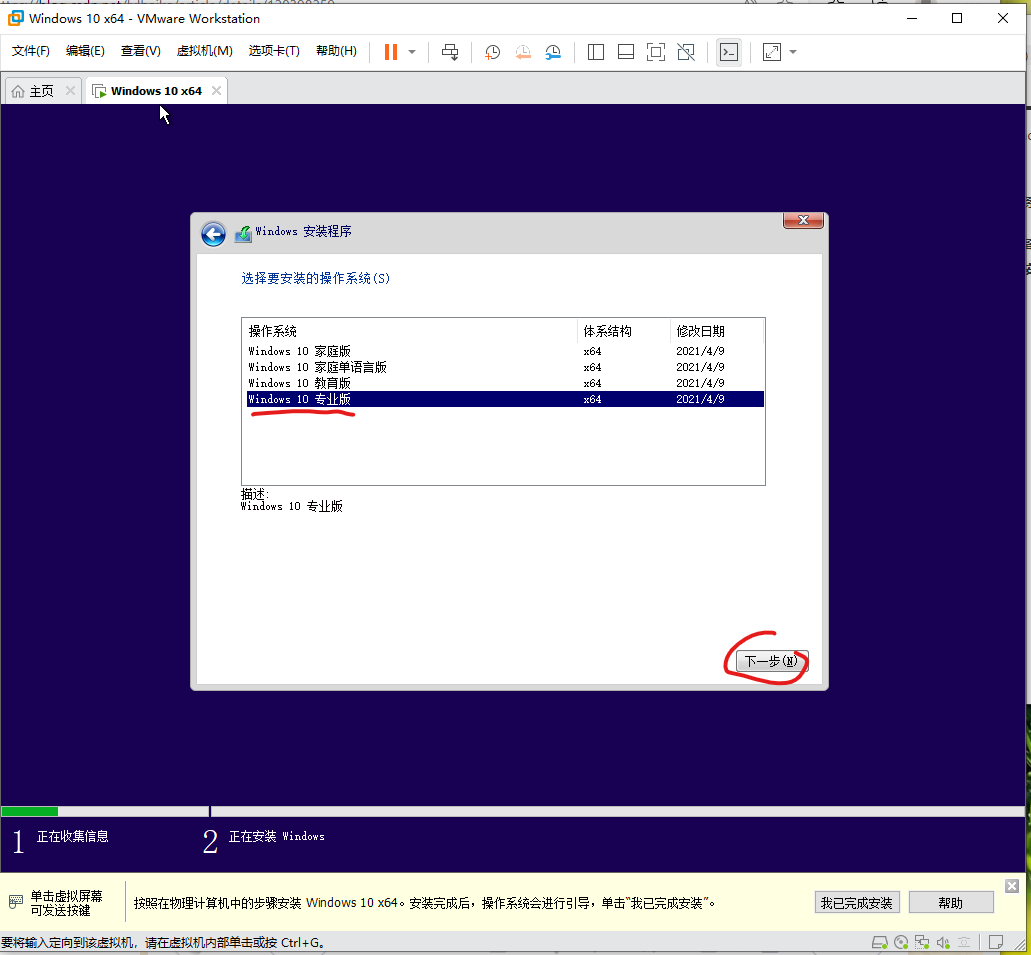Close the Windows 安装程序 dialog
This screenshot has width=1031, height=955.
pyautogui.click(x=803, y=220)
